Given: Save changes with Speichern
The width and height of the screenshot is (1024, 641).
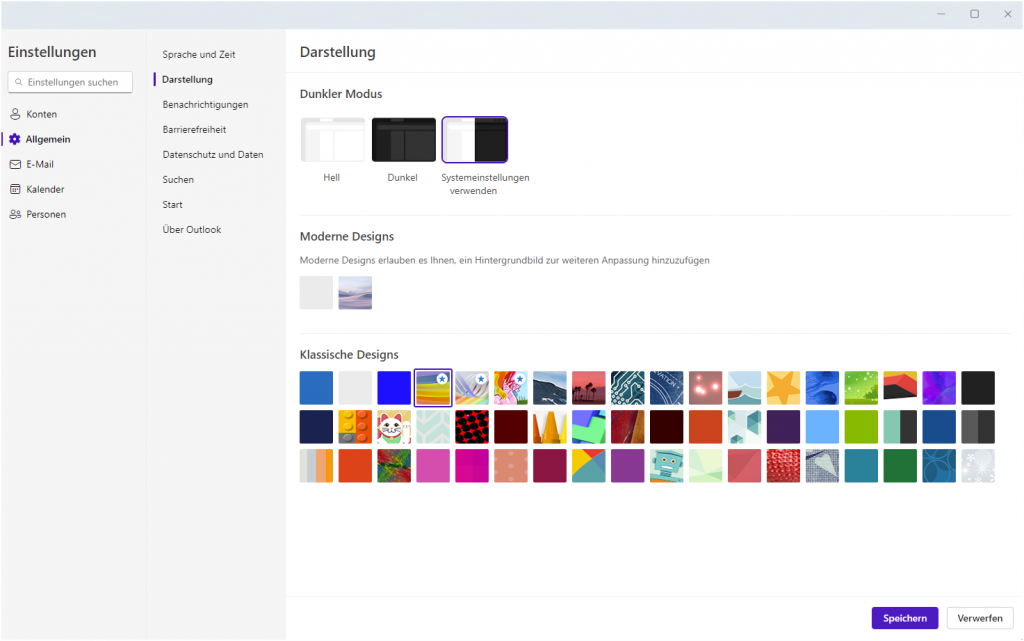Looking at the screenshot, I should coord(904,618).
